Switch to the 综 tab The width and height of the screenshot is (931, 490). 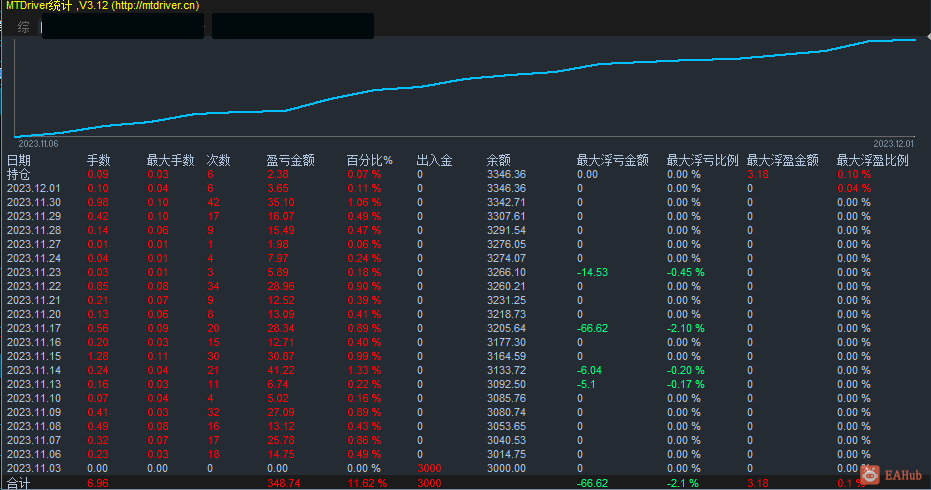point(23,27)
